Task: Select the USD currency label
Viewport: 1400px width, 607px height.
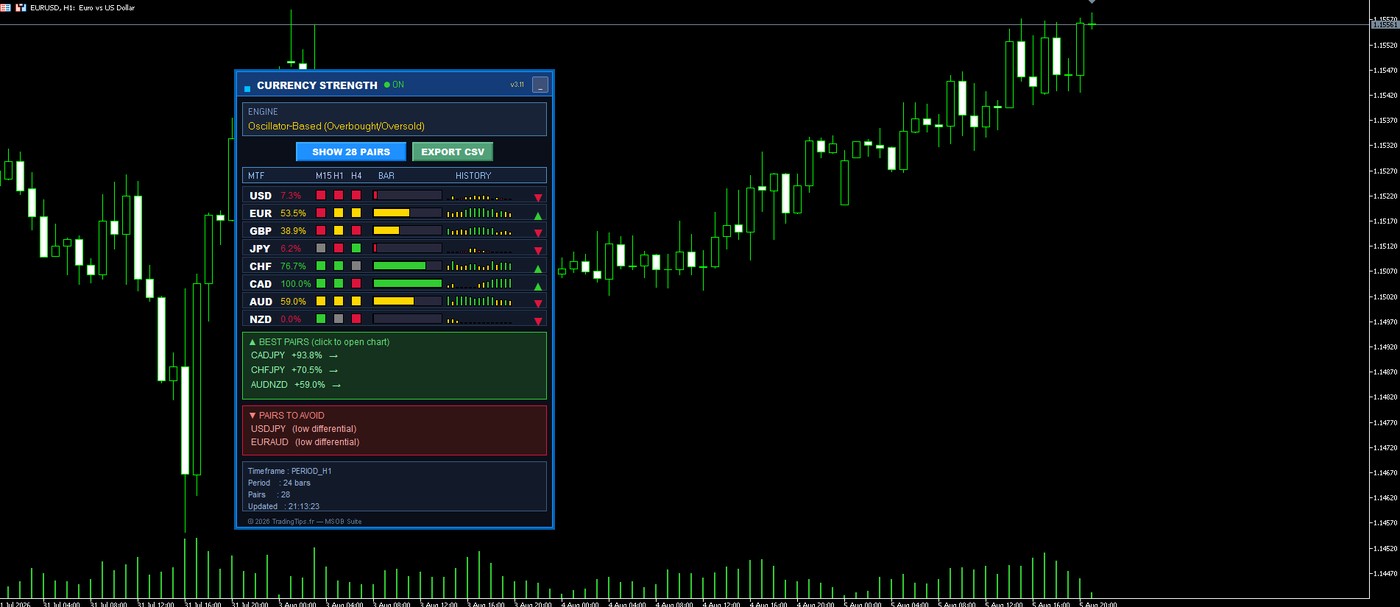Action: (x=261, y=196)
